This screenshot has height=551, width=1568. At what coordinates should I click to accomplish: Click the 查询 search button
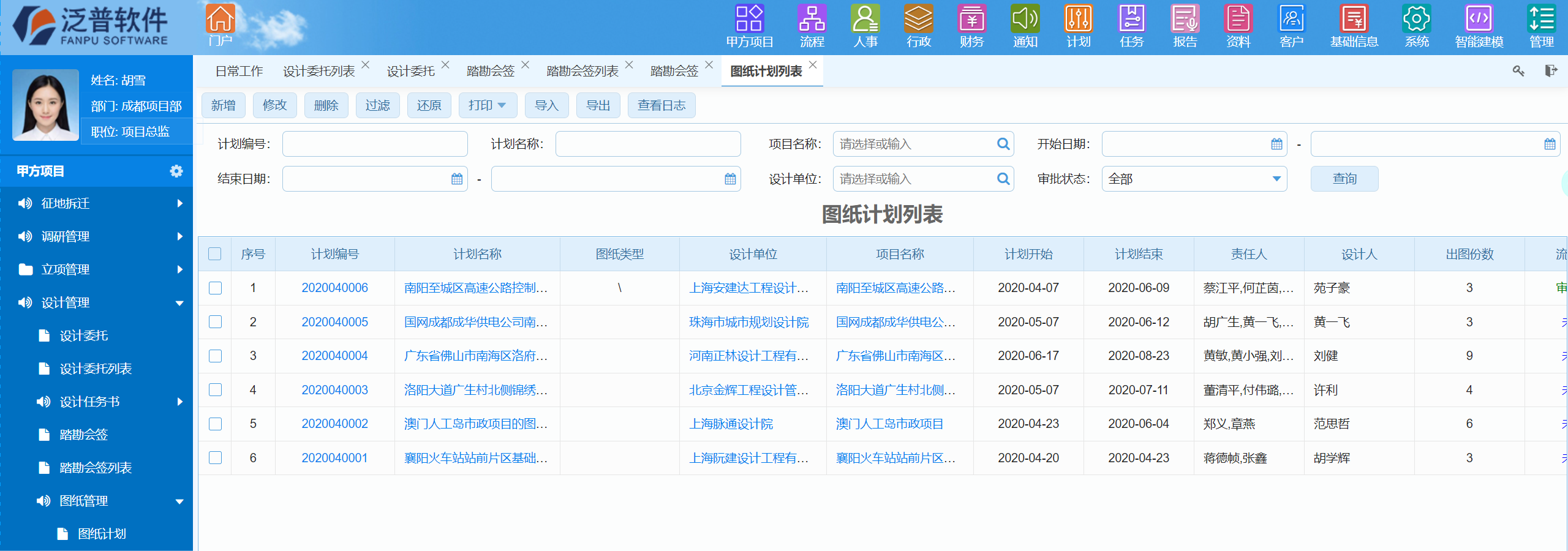pos(1344,179)
